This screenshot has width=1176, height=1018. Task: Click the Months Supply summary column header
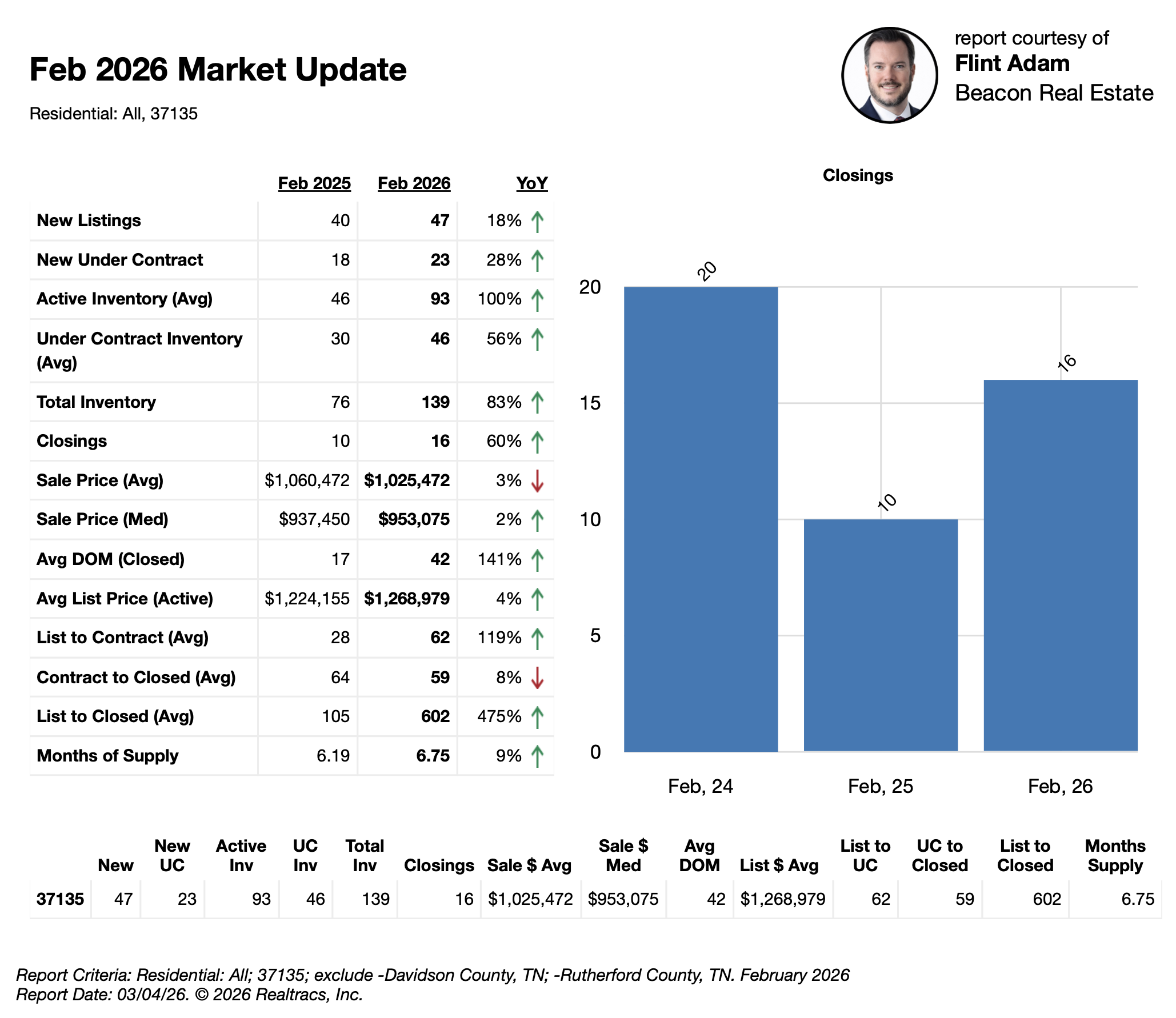(1114, 855)
